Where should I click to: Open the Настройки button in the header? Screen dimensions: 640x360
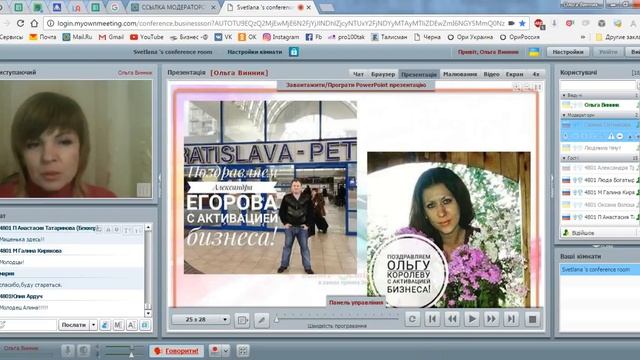point(568,52)
